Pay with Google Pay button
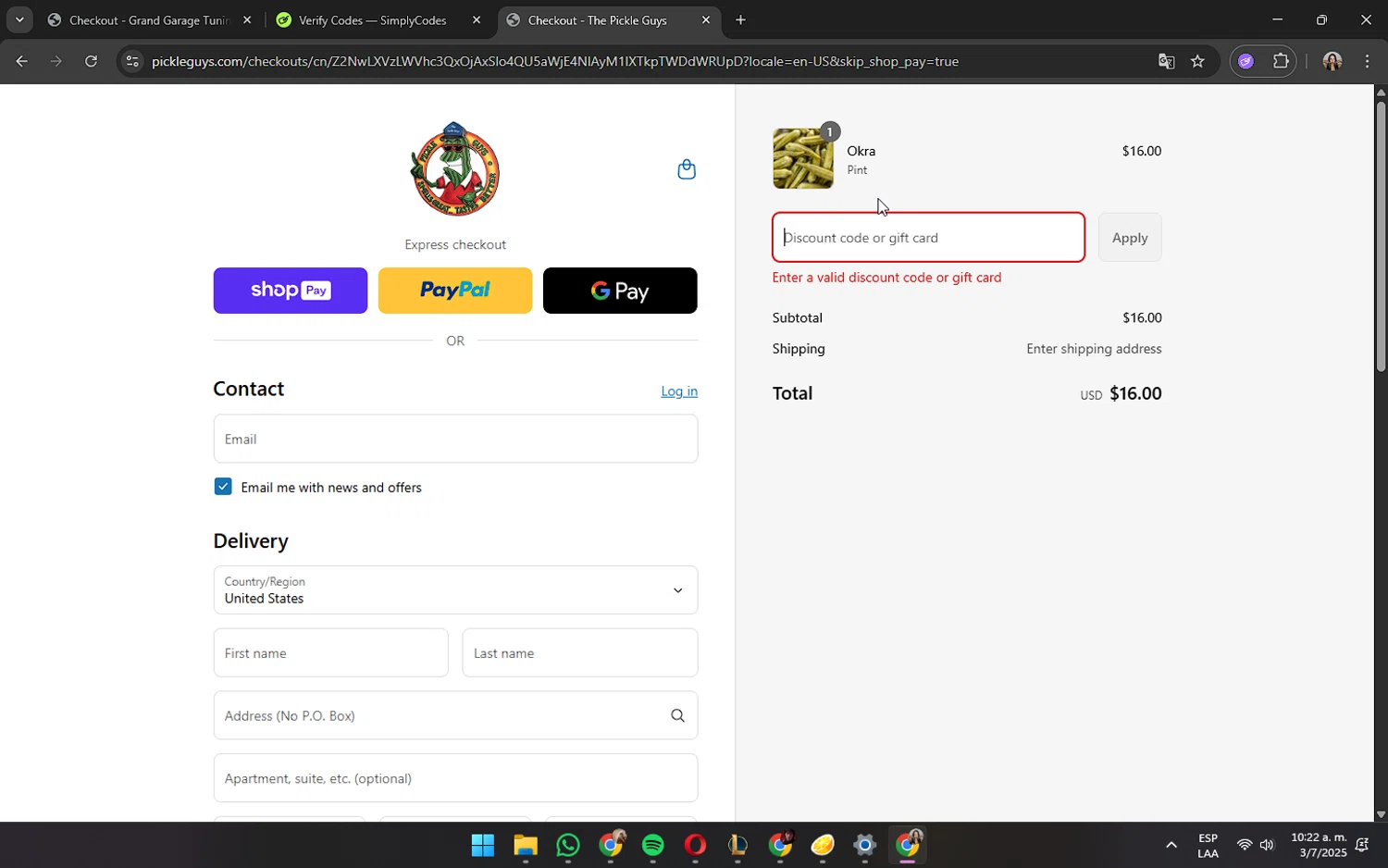The height and width of the screenshot is (868, 1388). click(620, 291)
